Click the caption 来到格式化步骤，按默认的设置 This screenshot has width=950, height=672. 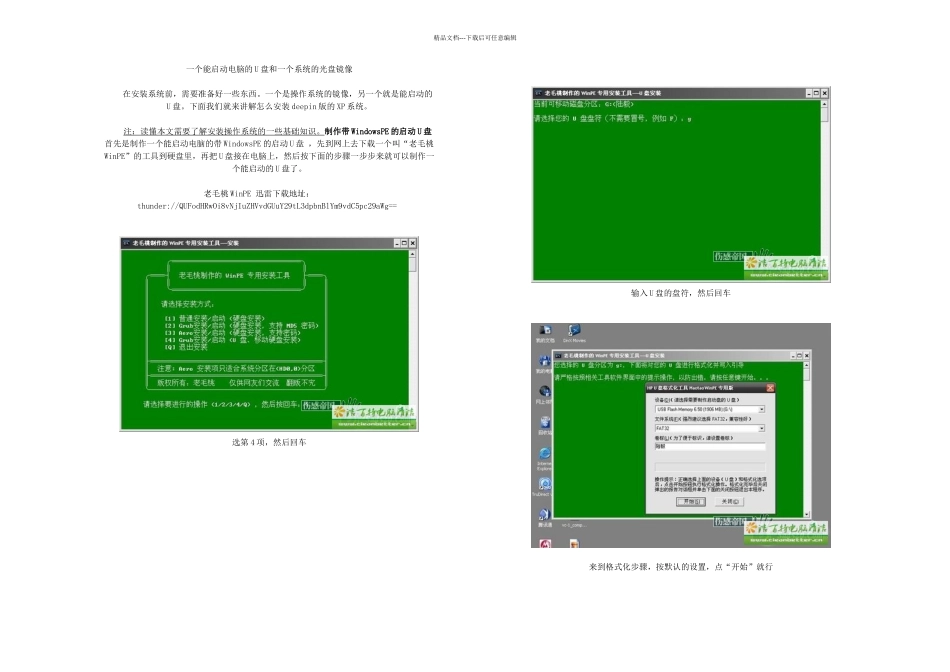pos(681,567)
